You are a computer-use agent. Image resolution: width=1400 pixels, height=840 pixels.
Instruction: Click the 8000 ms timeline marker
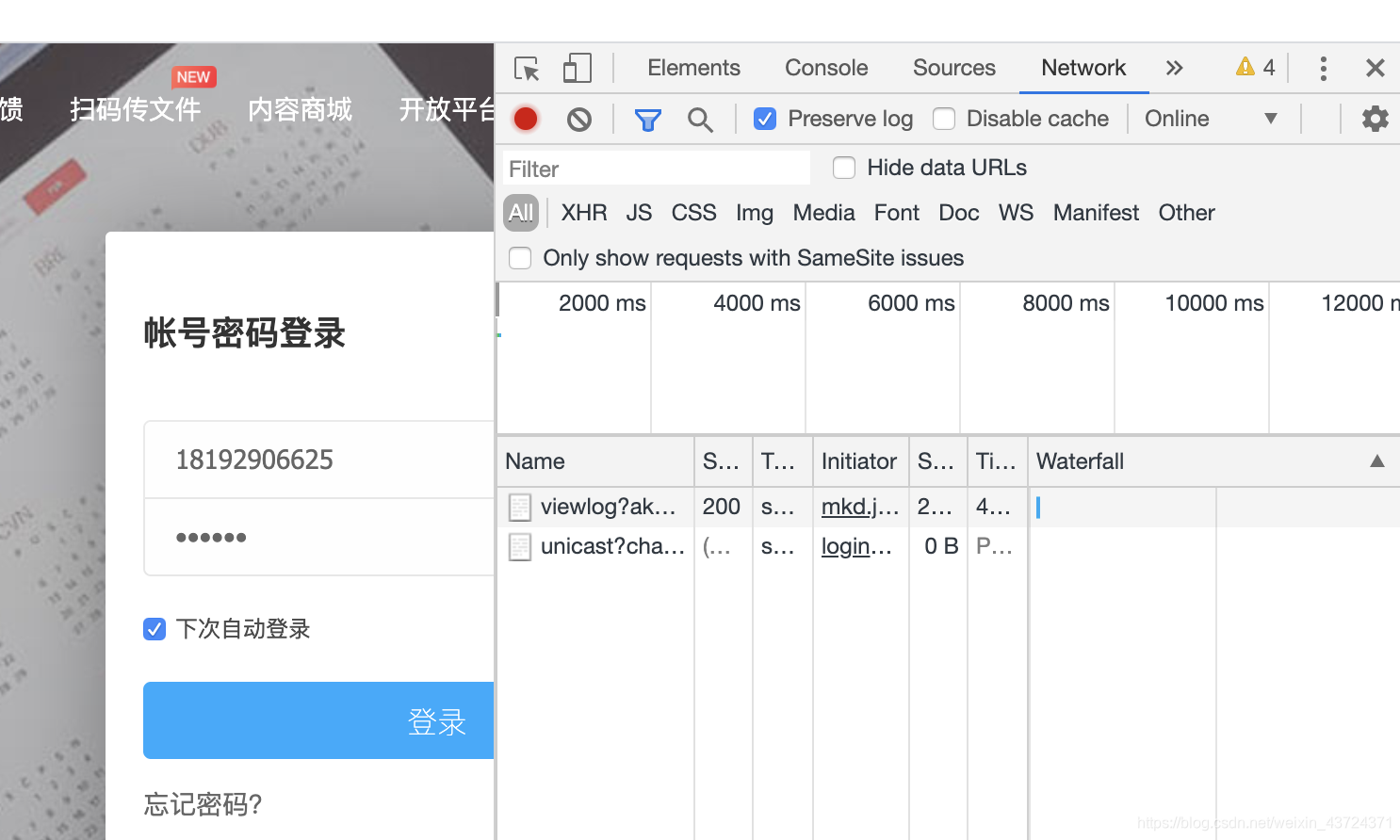click(1066, 303)
